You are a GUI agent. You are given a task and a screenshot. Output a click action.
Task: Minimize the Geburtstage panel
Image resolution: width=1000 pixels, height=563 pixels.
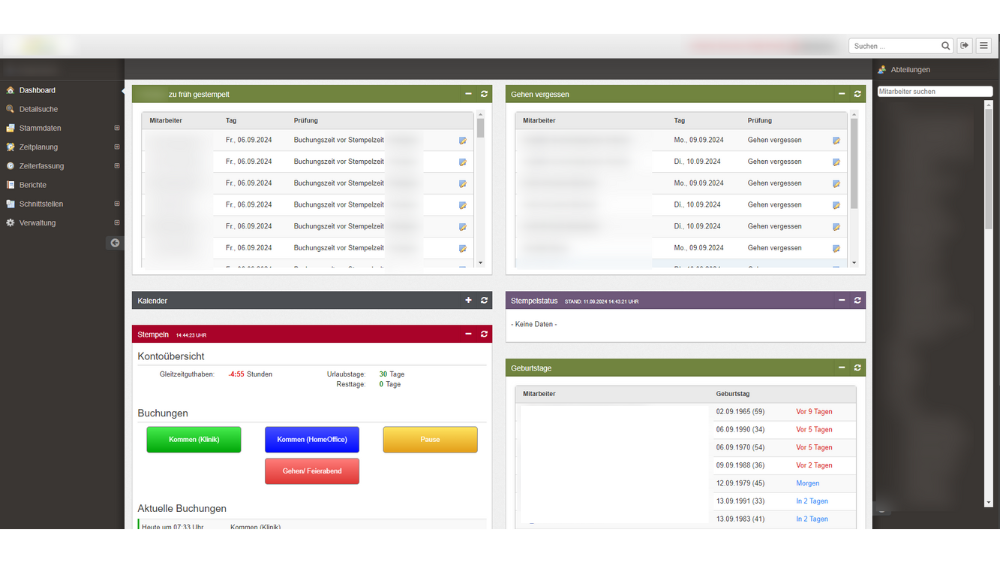(x=842, y=368)
